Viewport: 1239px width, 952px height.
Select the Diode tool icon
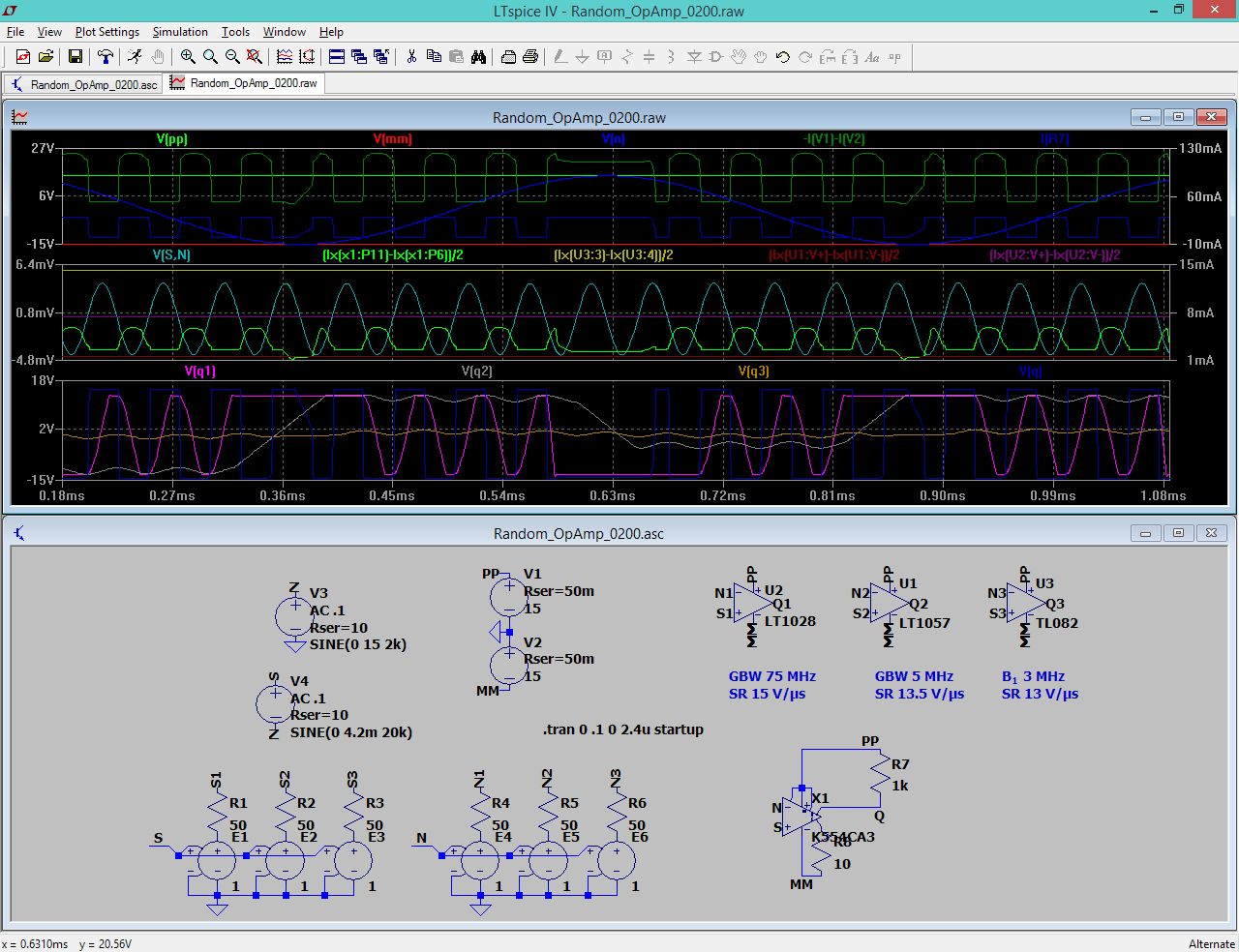(694, 57)
